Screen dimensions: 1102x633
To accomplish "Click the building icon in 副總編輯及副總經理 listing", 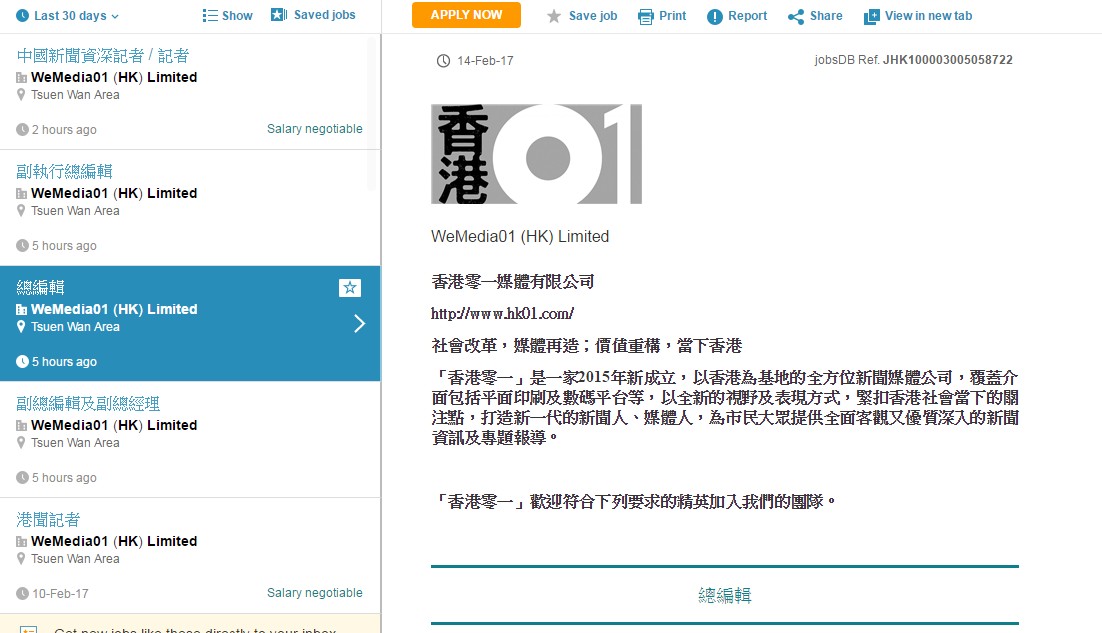I will 22,426.
